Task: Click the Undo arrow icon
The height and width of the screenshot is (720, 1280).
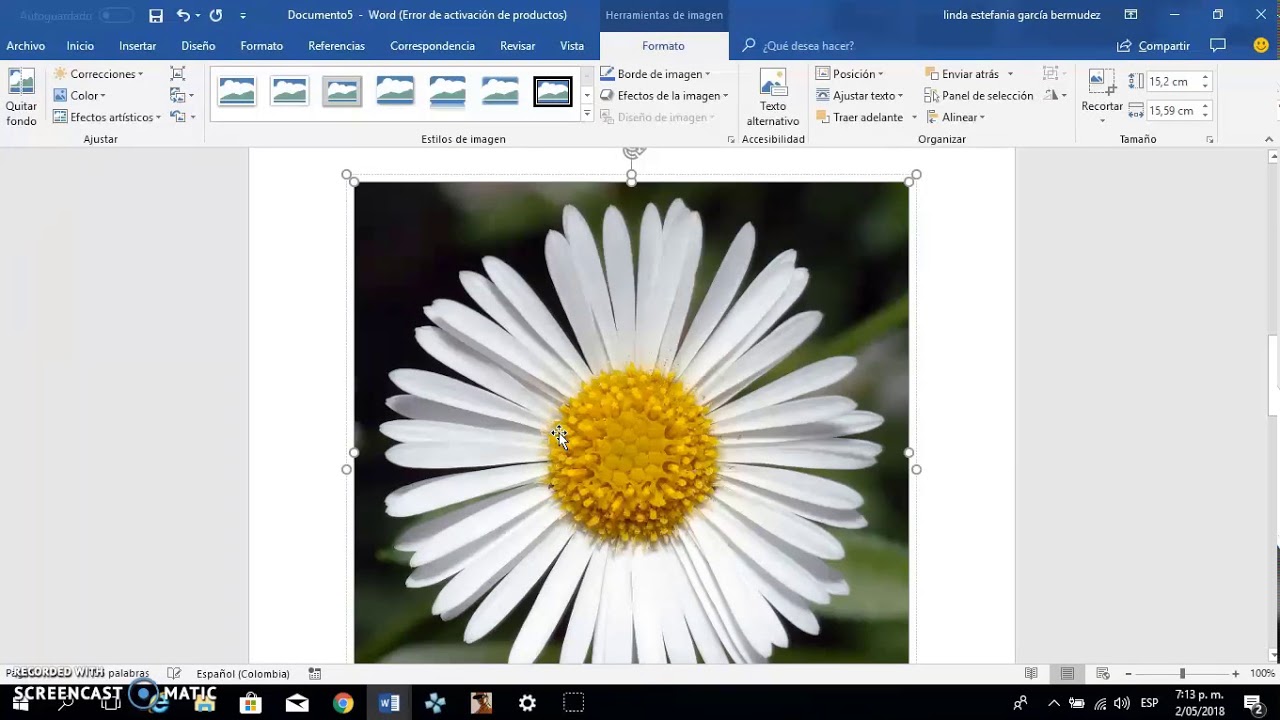Action: click(x=183, y=15)
